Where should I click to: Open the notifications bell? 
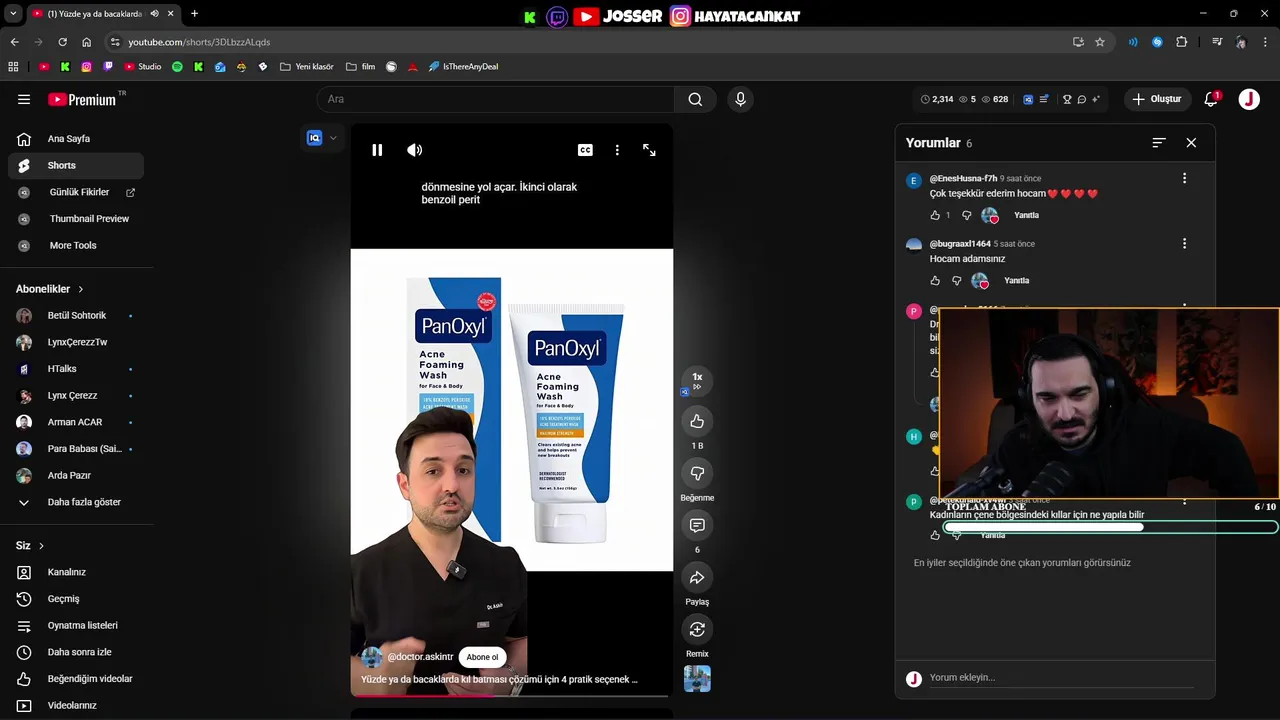[x=1211, y=99]
